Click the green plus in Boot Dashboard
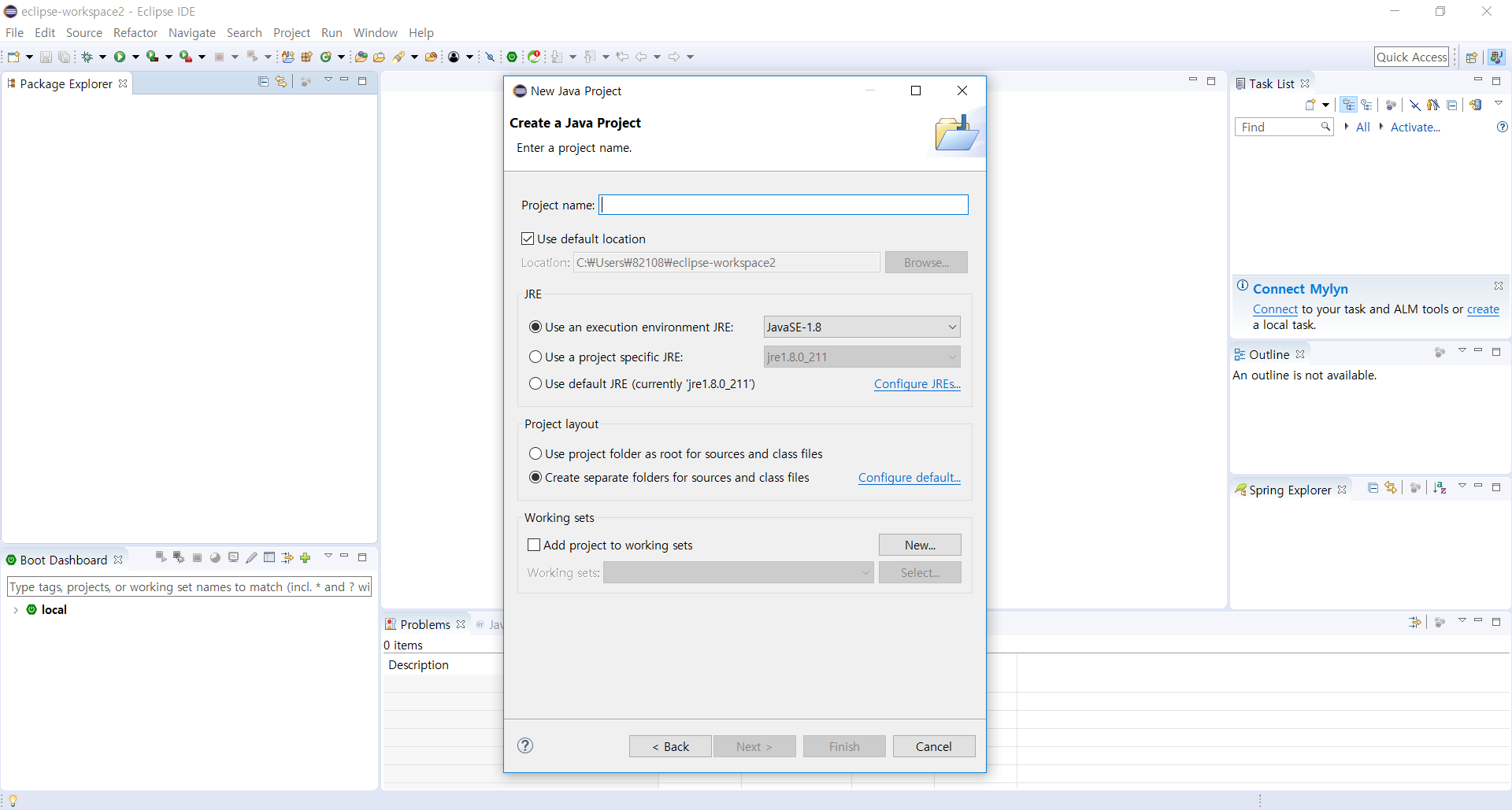Viewport: 1512px width, 810px height. coord(306,557)
